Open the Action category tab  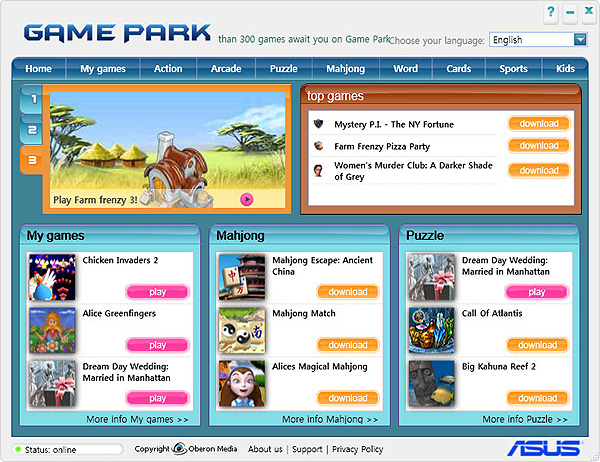tap(168, 69)
